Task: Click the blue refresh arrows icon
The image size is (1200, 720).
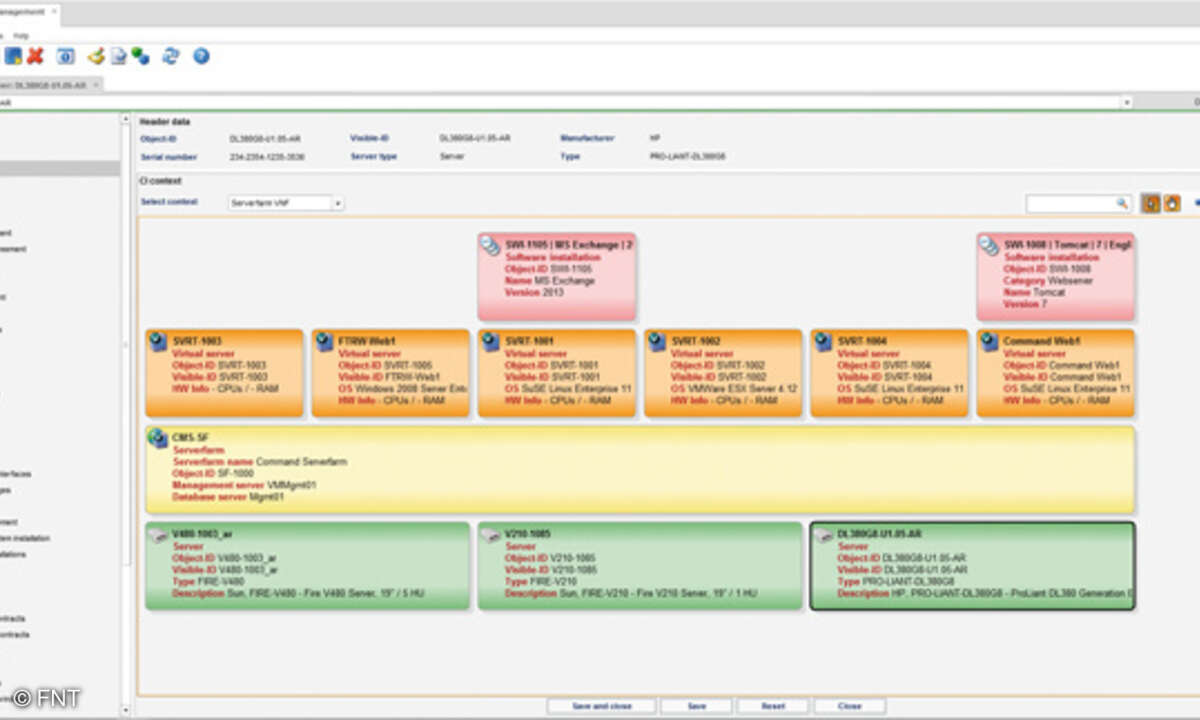Action: [x=171, y=56]
